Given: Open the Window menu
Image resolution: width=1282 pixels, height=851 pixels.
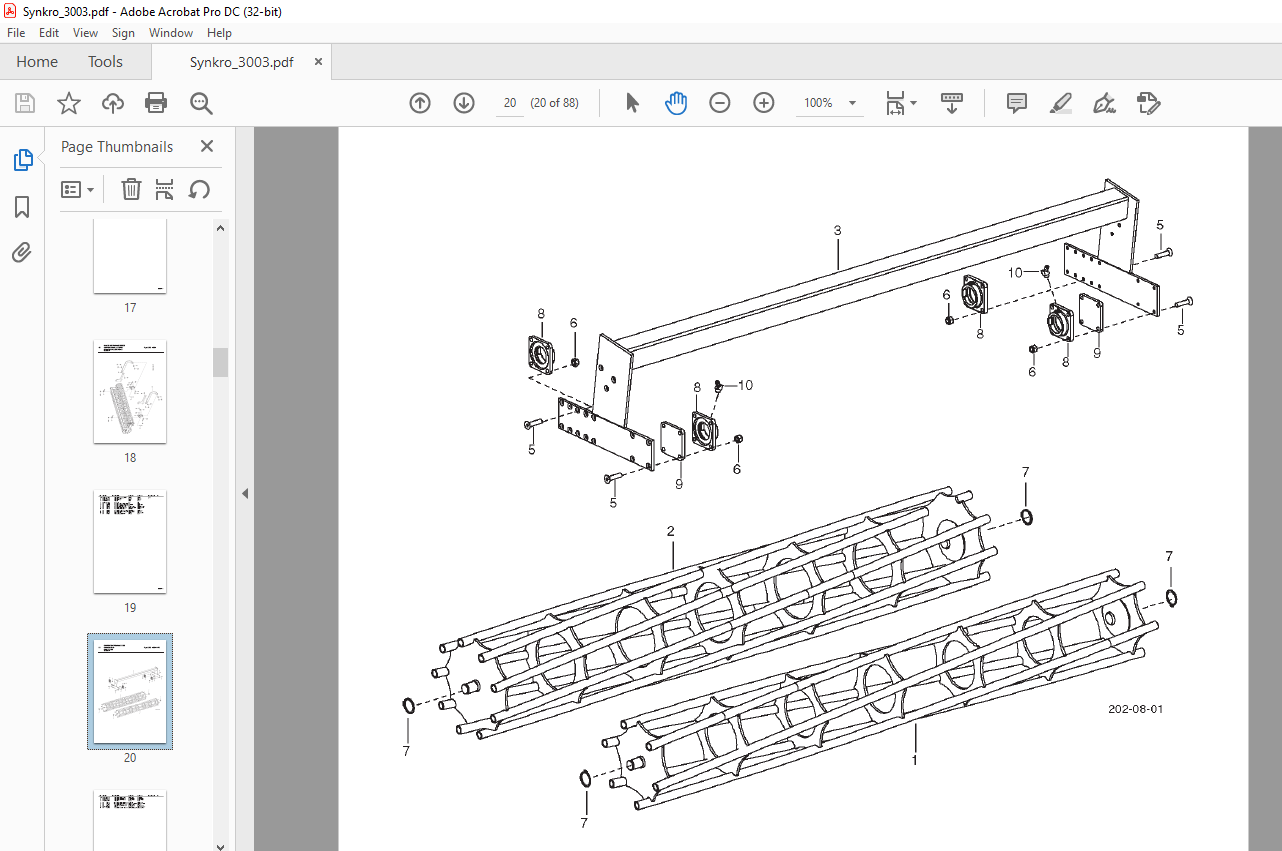Looking at the screenshot, I should 171,33.
